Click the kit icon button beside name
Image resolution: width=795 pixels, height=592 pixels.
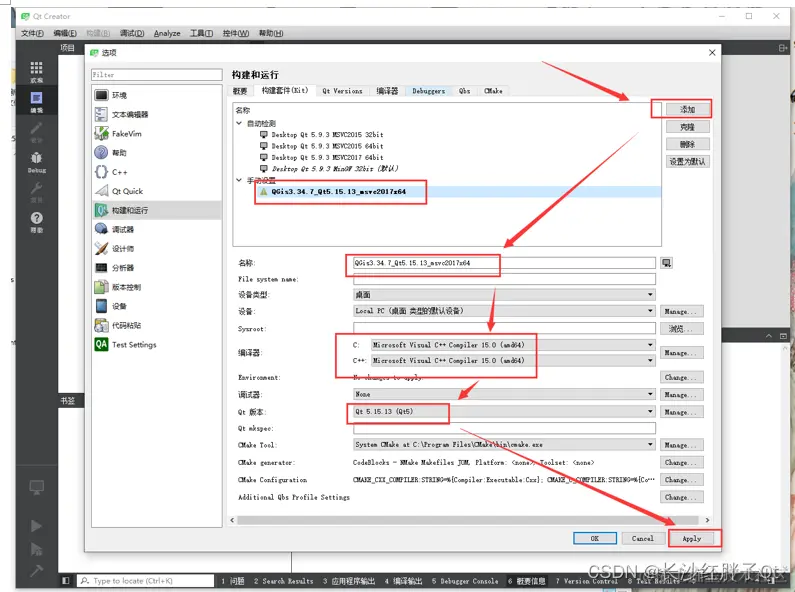click(666, 263)
